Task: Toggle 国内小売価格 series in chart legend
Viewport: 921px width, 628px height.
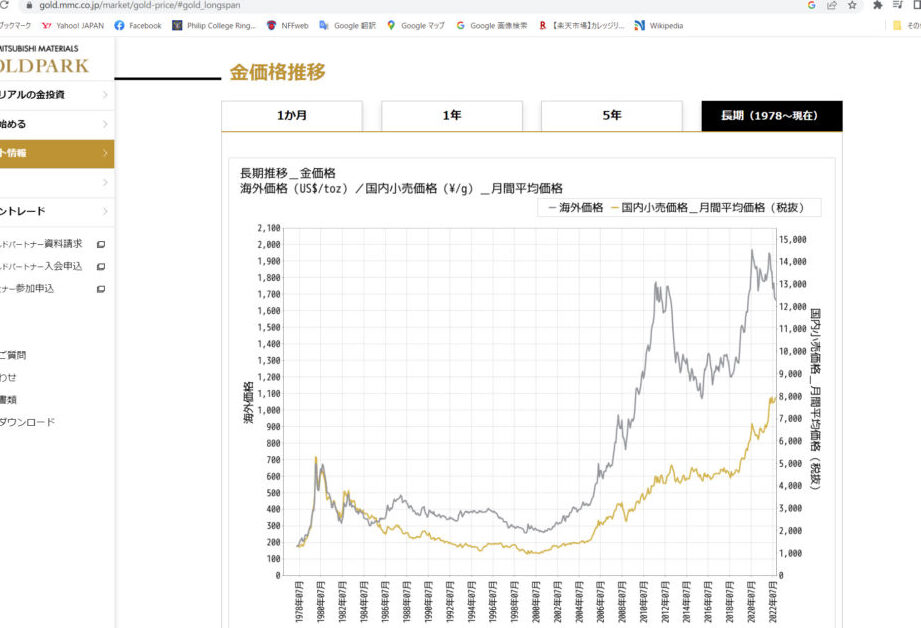Action: 707,207
